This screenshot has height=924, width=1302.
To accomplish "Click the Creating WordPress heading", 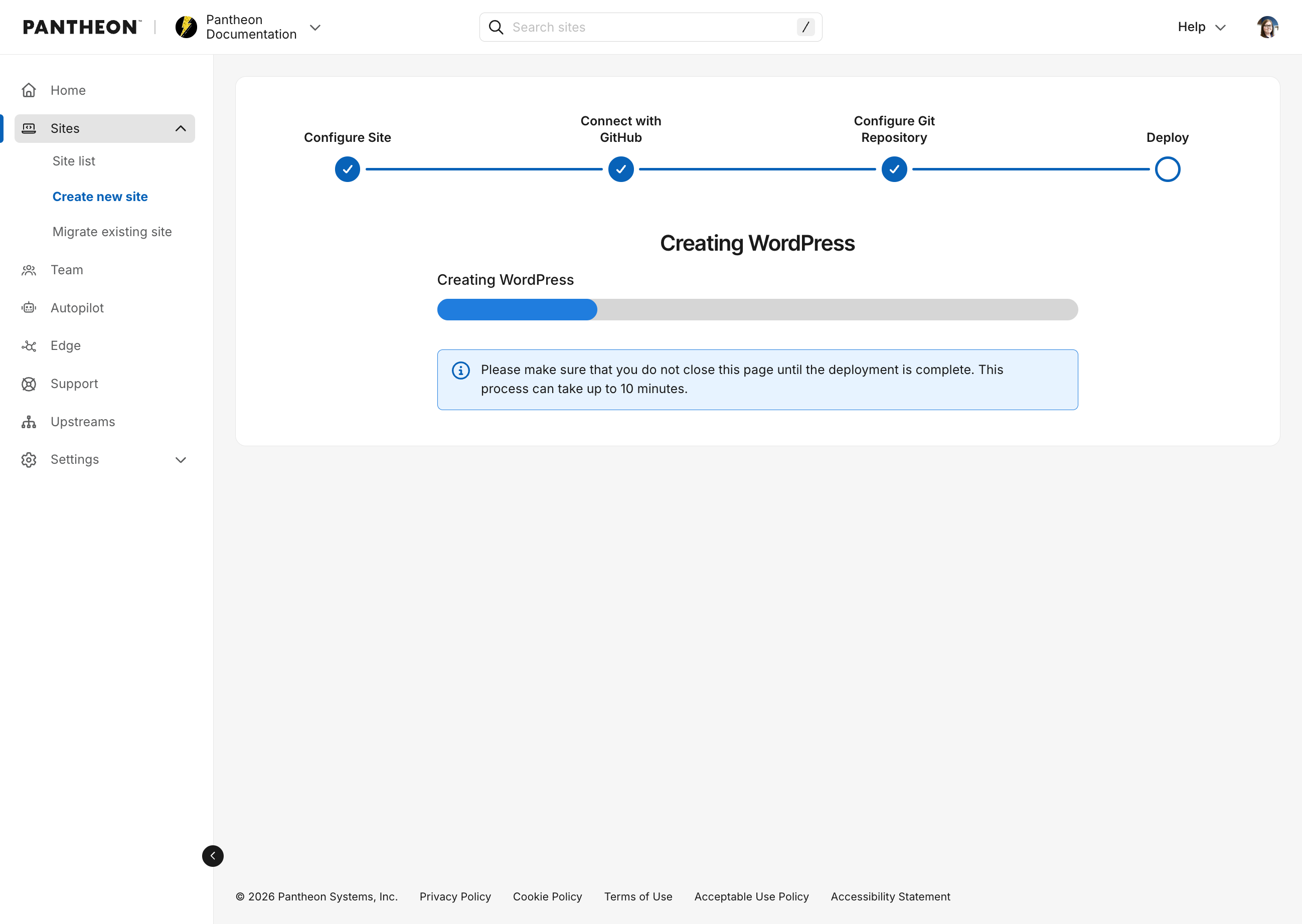I will coord(757,243).
